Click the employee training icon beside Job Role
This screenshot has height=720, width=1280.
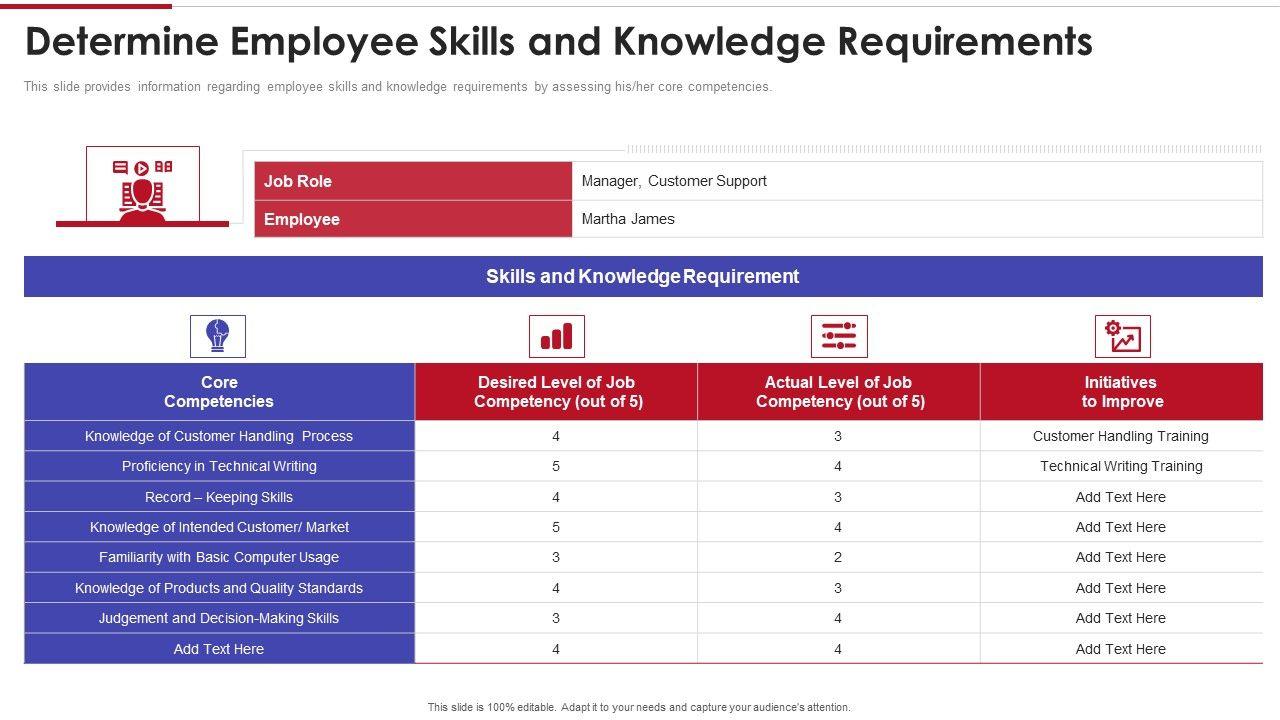coord(142,185)
